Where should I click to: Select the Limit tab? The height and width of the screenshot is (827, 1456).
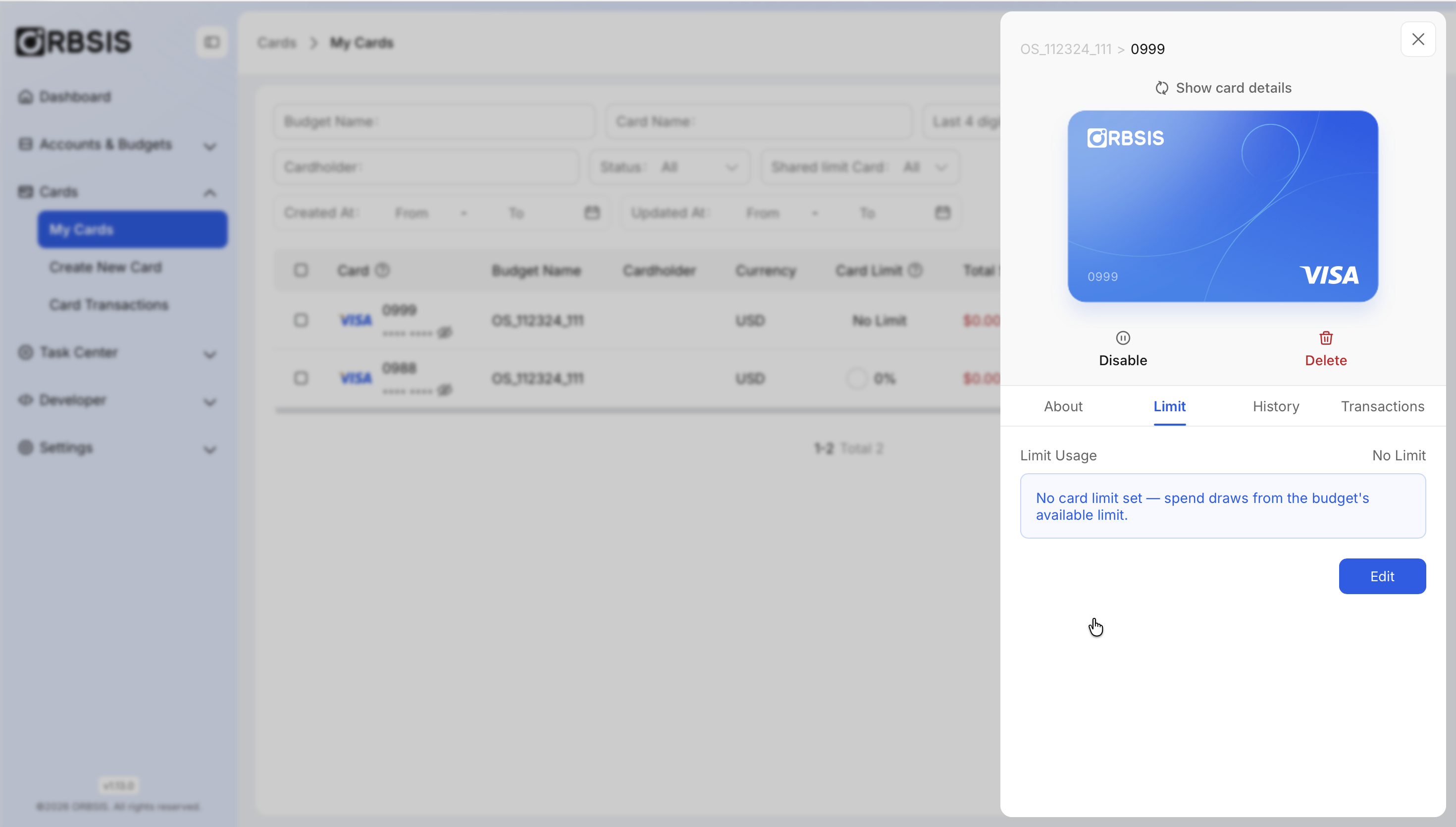(1169, 407)
